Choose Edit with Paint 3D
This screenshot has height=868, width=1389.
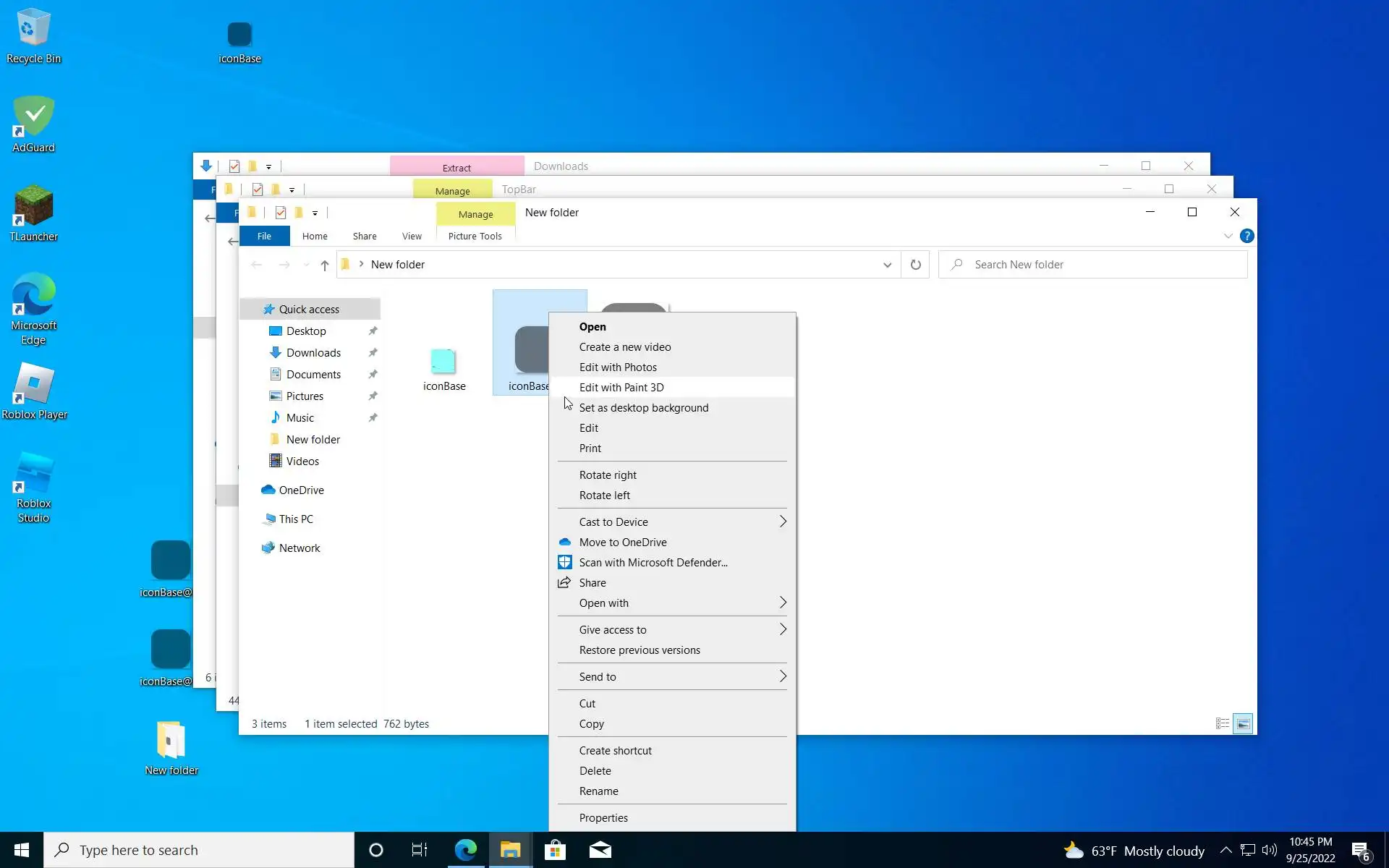(621, 387)
